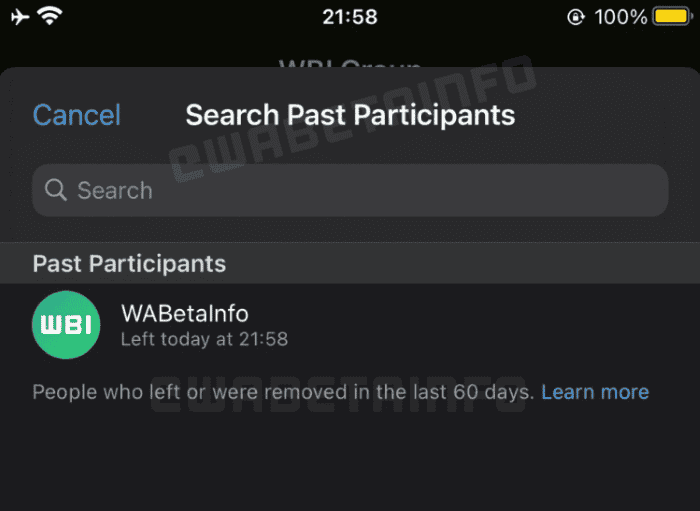Tap the 60 days removal notice text
Viewport: 700px width, 511px height.
[284, 392]
